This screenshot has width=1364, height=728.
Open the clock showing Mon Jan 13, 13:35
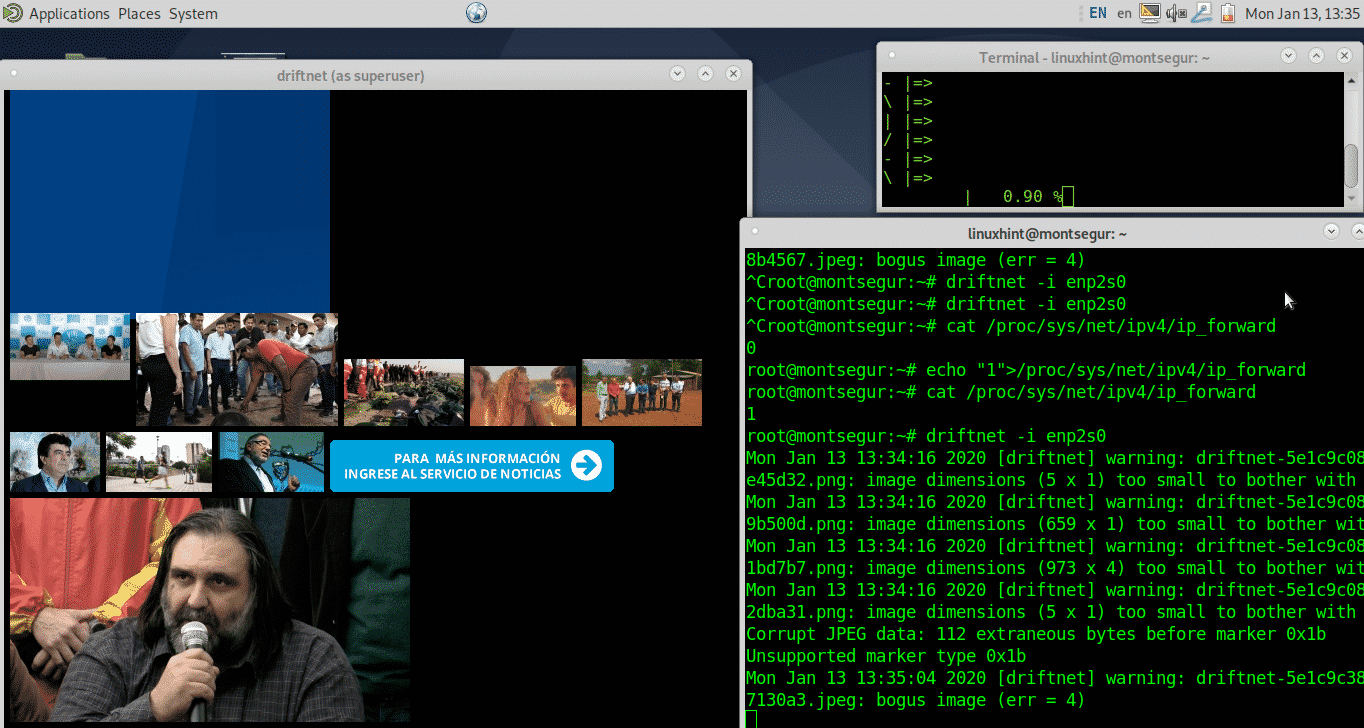pos(1300,14)
